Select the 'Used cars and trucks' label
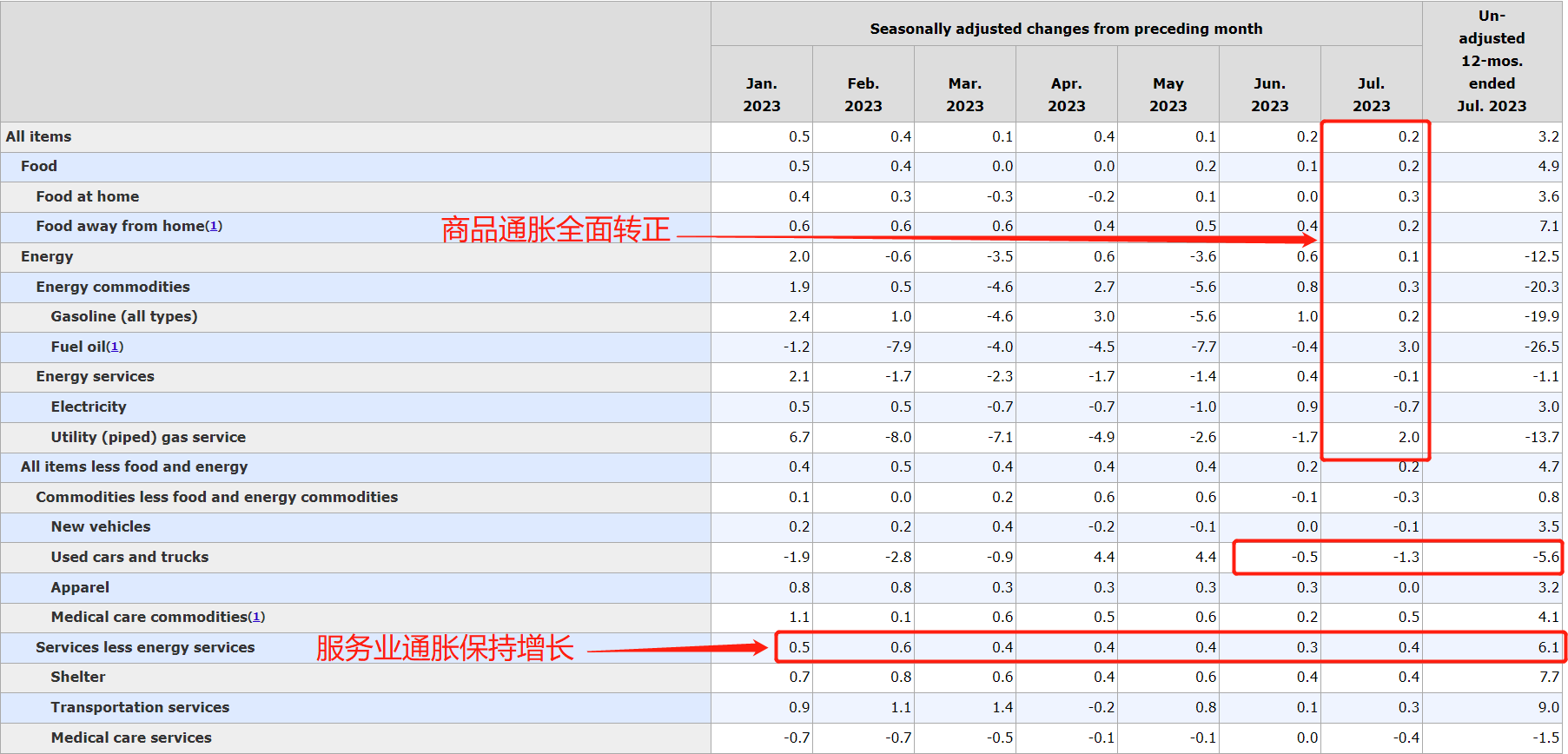1568x754 pixels. [130, 557]
